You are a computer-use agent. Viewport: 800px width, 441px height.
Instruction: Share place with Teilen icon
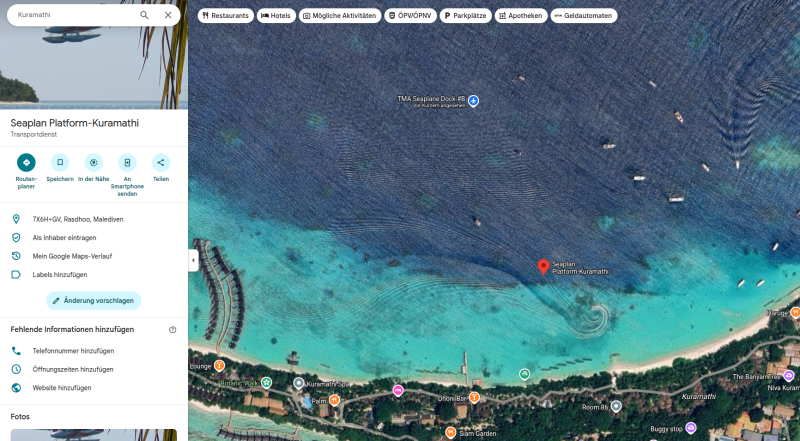click(161, 163)
